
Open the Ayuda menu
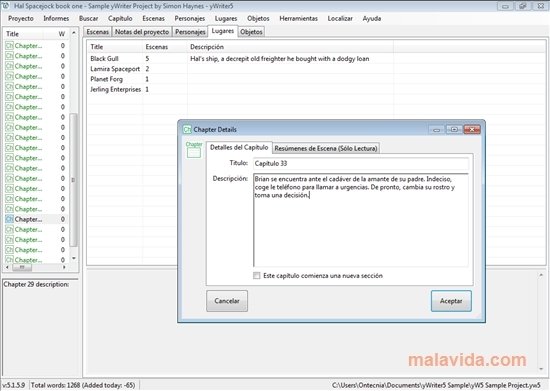(x=372, y=19)
